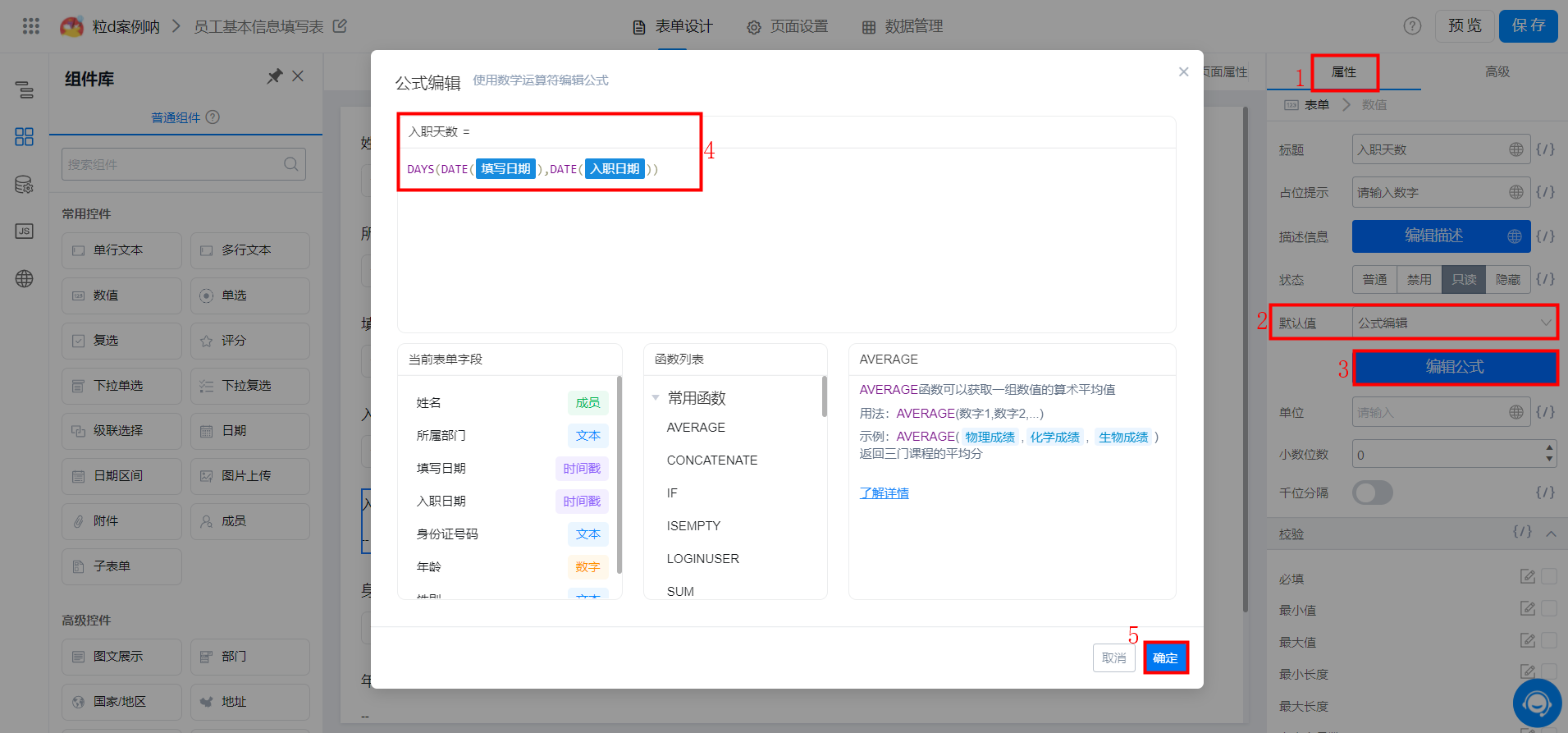Screen dimensions: 1568x733
Task: Select the LOGINUSER function
Action: click(x=702, y=559)
